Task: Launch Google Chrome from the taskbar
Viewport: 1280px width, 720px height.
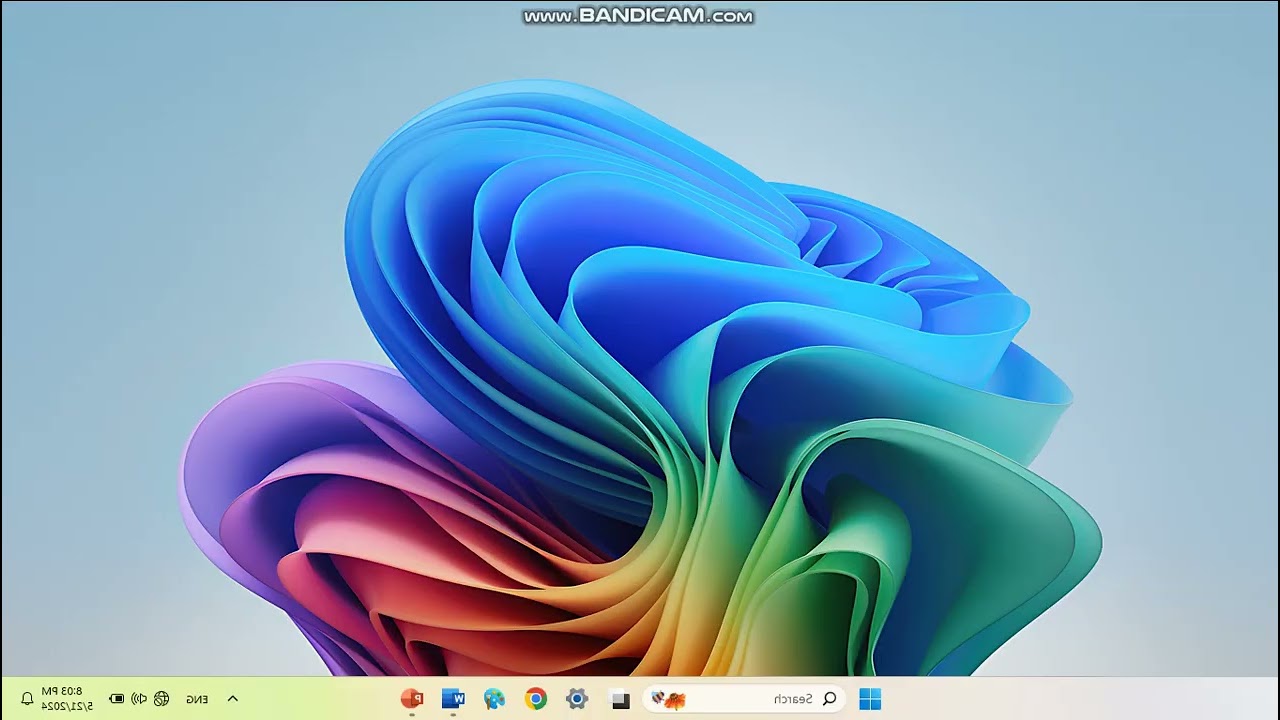Action: pos(536,699)
